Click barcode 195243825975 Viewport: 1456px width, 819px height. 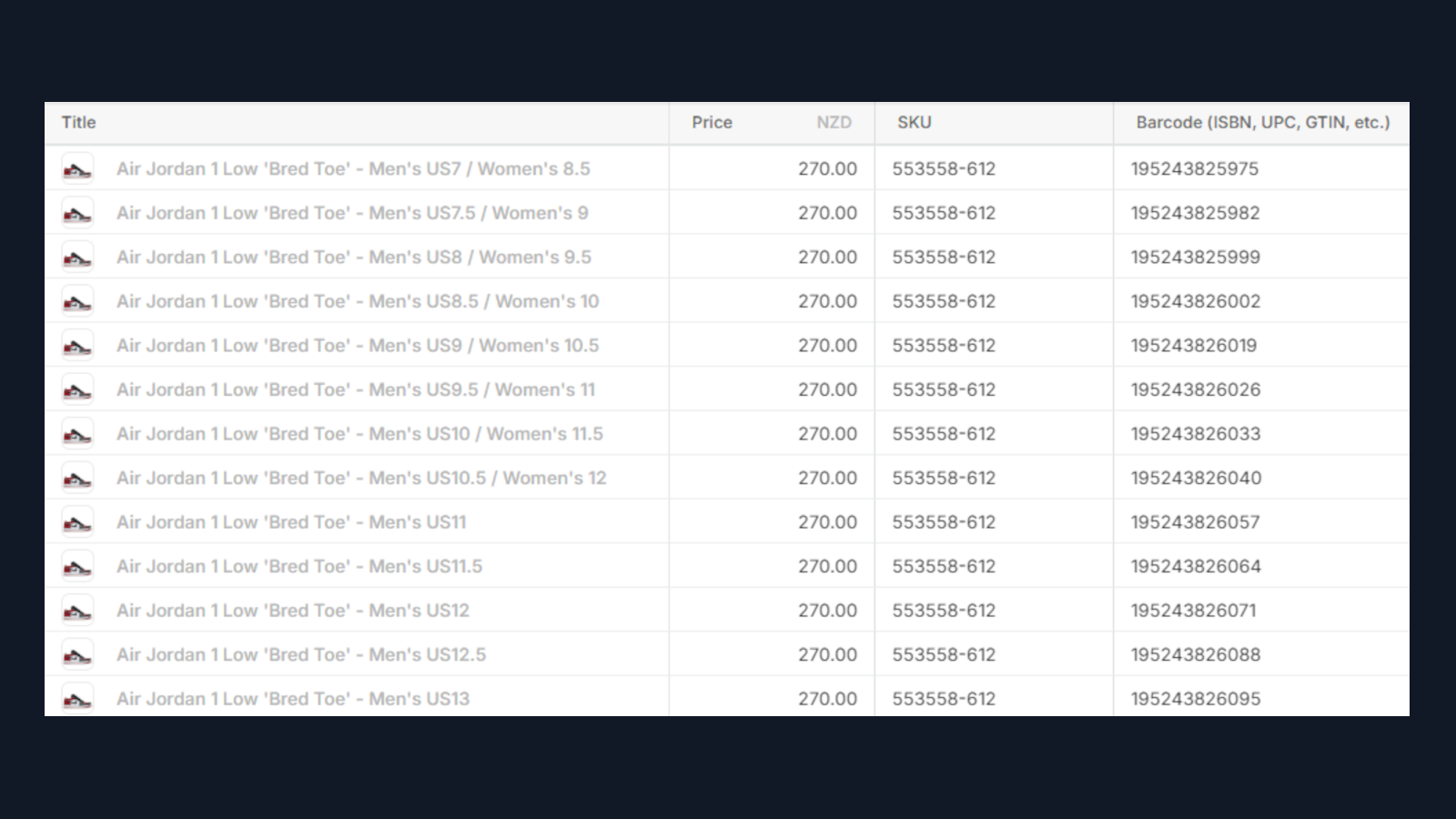coord(1194,168)
